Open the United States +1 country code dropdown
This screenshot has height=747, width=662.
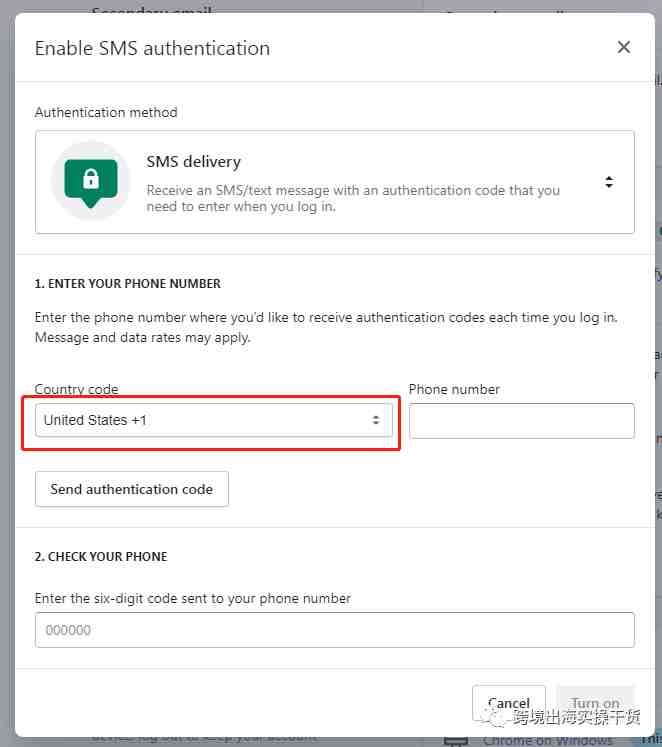tap(214, 420)
